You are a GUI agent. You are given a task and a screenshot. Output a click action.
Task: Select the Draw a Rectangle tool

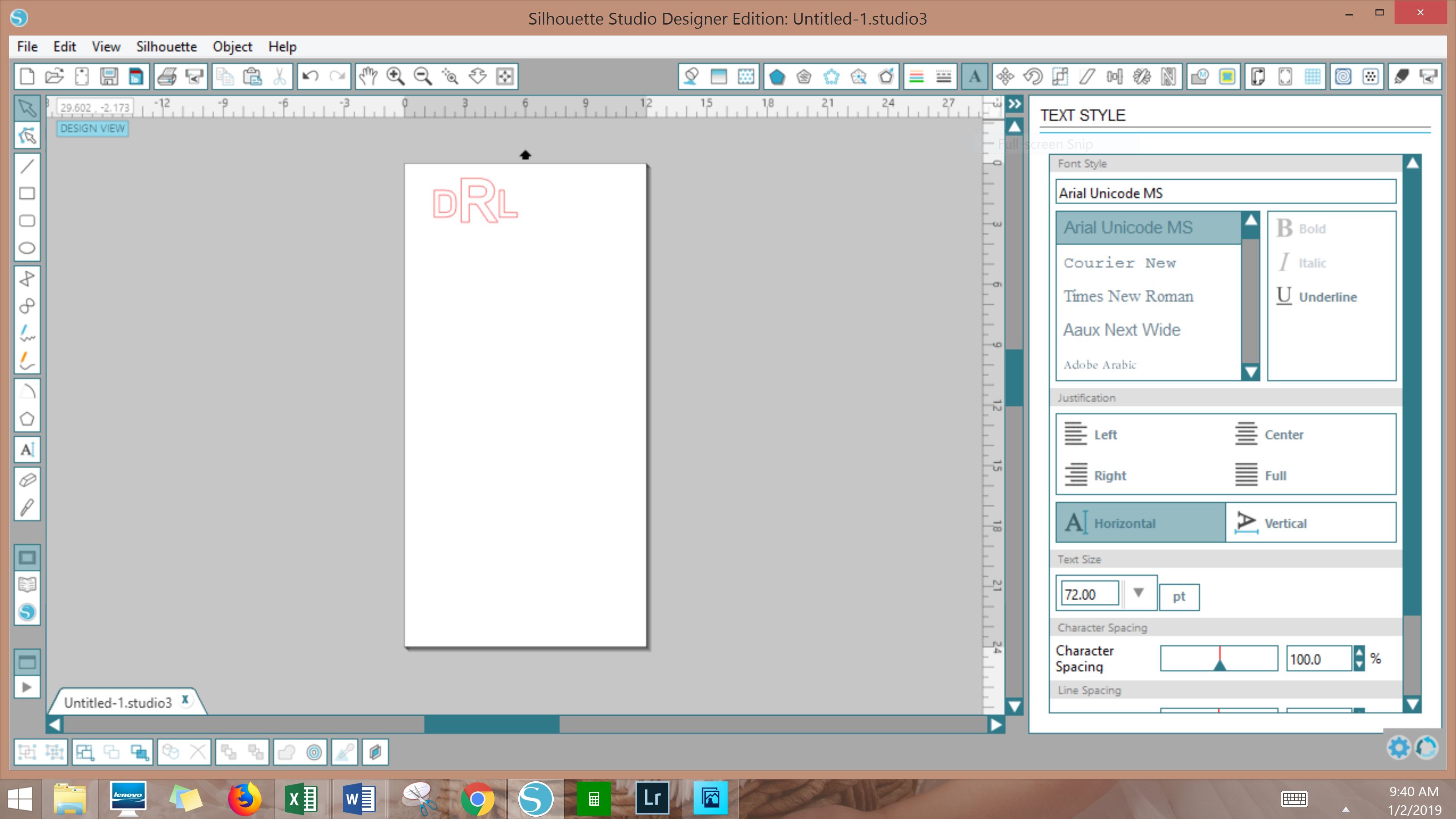(x=26, y=193)
